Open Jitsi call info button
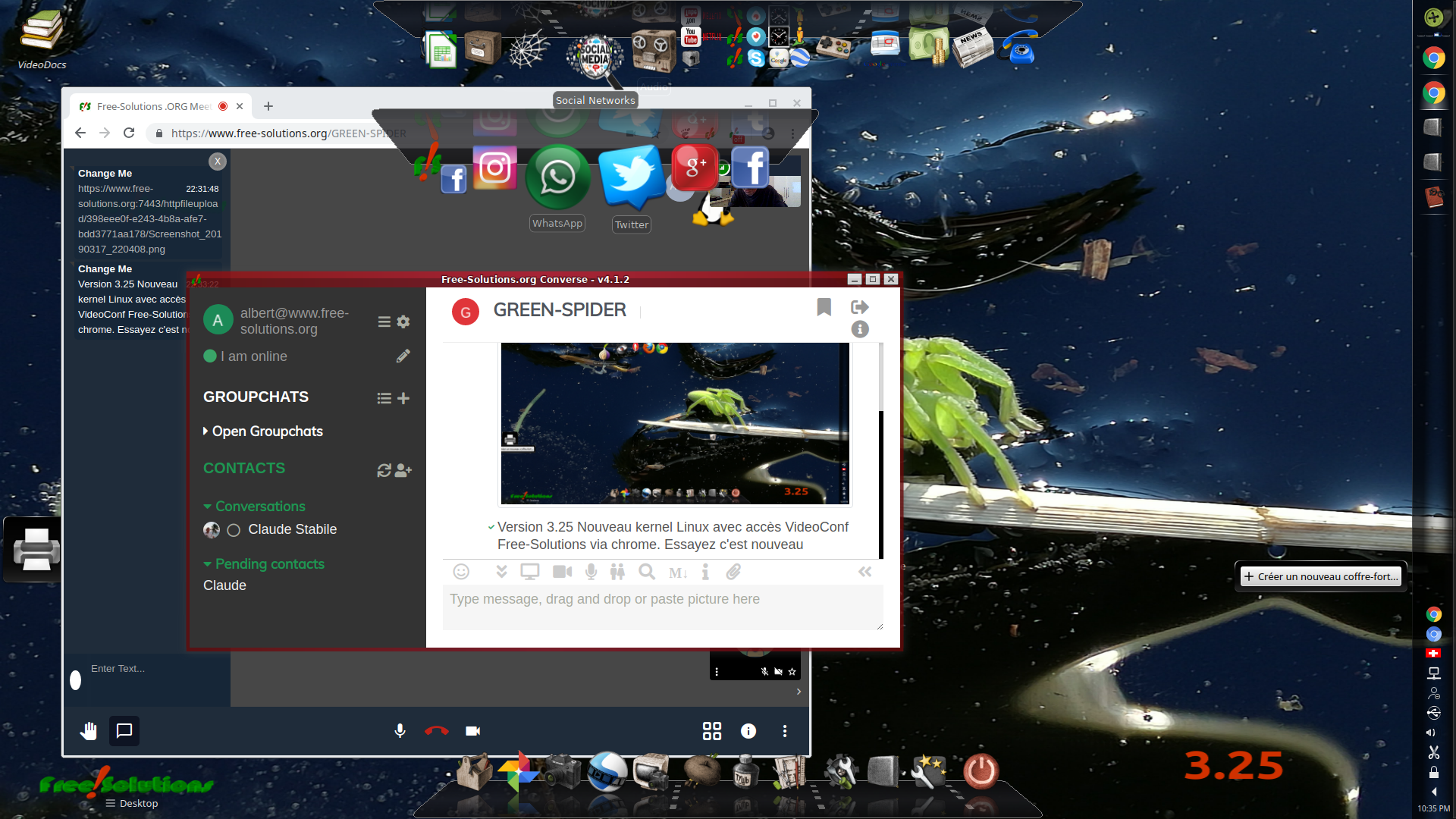The height and width of the screenshot is (819, 1456). click(748, 731)
